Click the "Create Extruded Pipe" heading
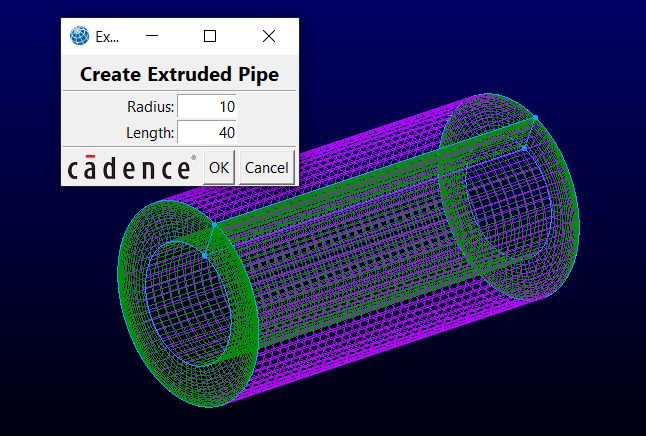Screen dimensions: 646x436 coord(179,74)
